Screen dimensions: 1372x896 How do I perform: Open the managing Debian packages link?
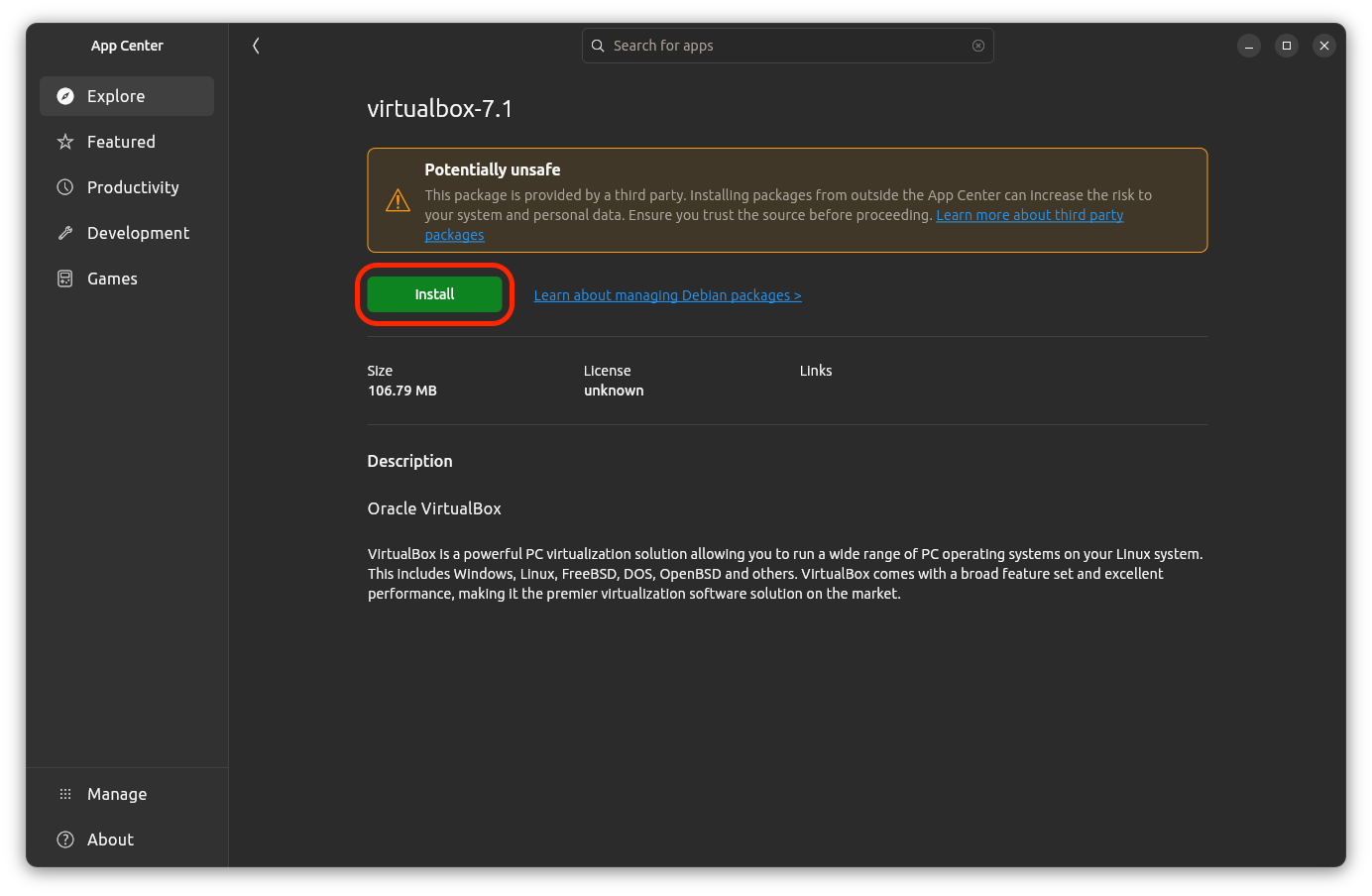click(x=667, y=294)
